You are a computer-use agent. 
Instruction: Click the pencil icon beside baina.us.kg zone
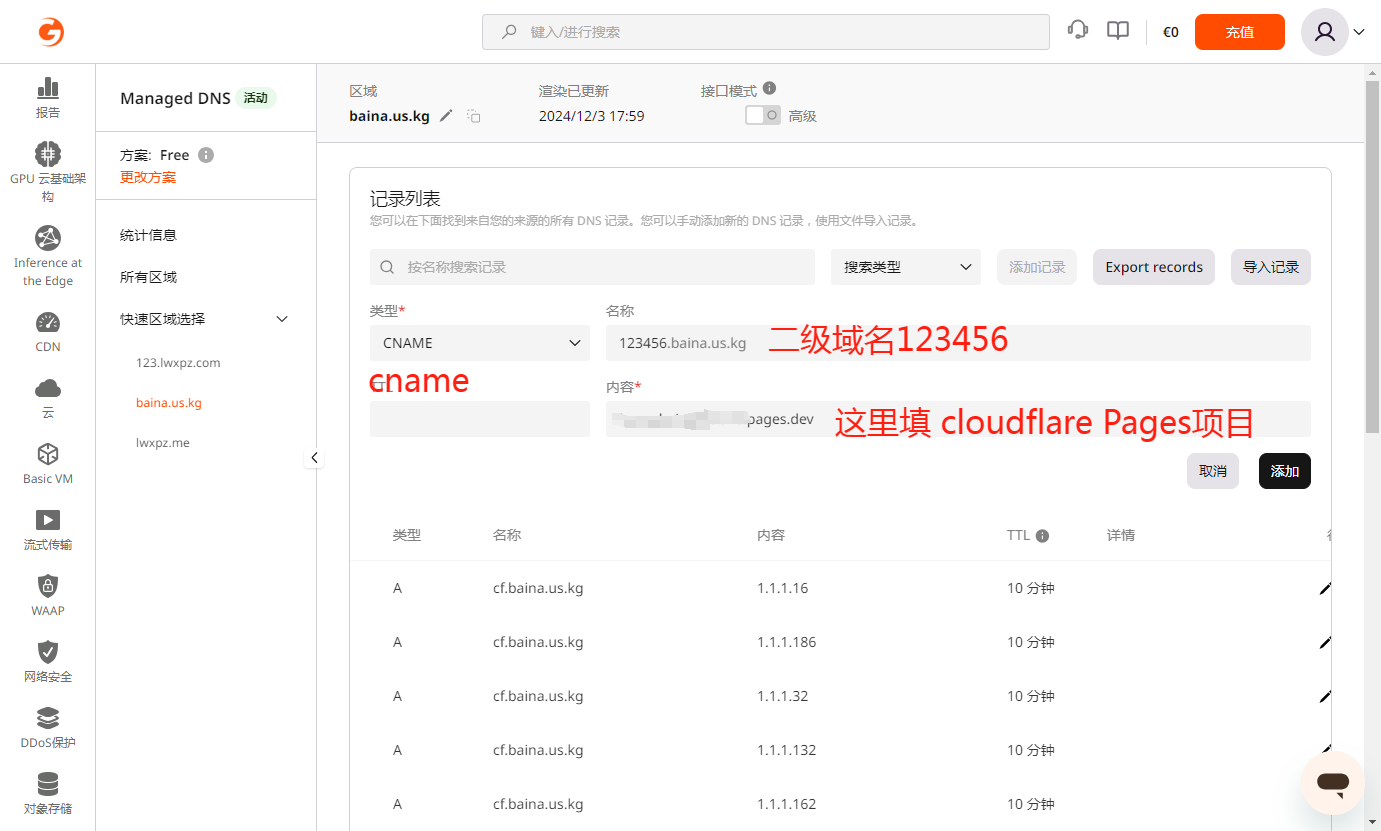tap(446, 116)
